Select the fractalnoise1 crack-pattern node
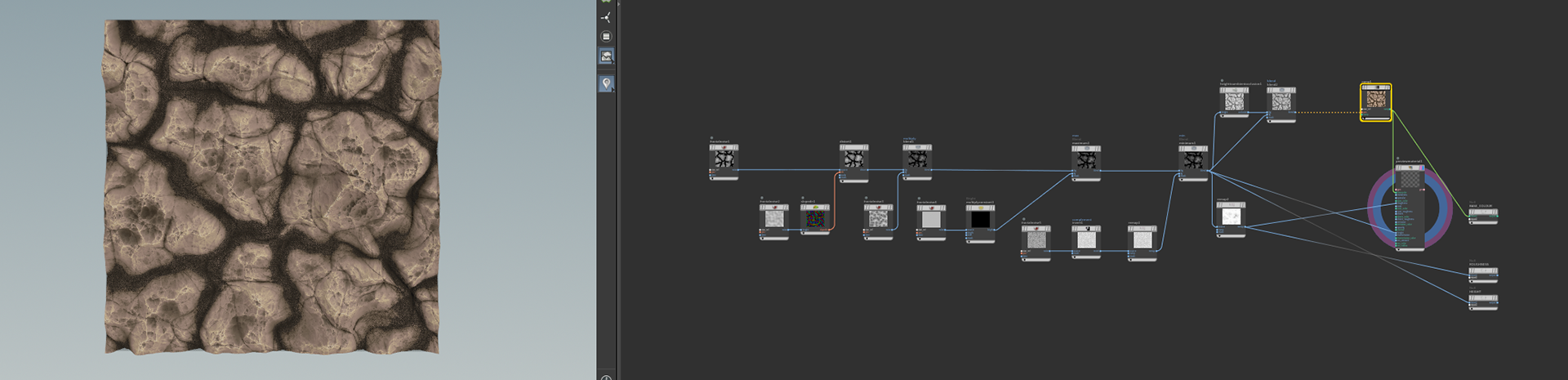The width and height of the screenshot is (1568, 380). [724, 159]
